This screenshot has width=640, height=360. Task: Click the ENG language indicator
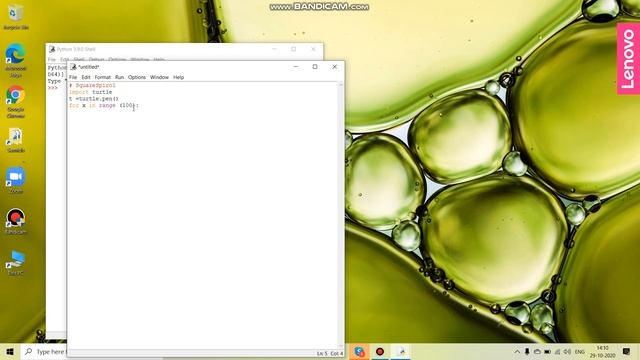(580, 351)
